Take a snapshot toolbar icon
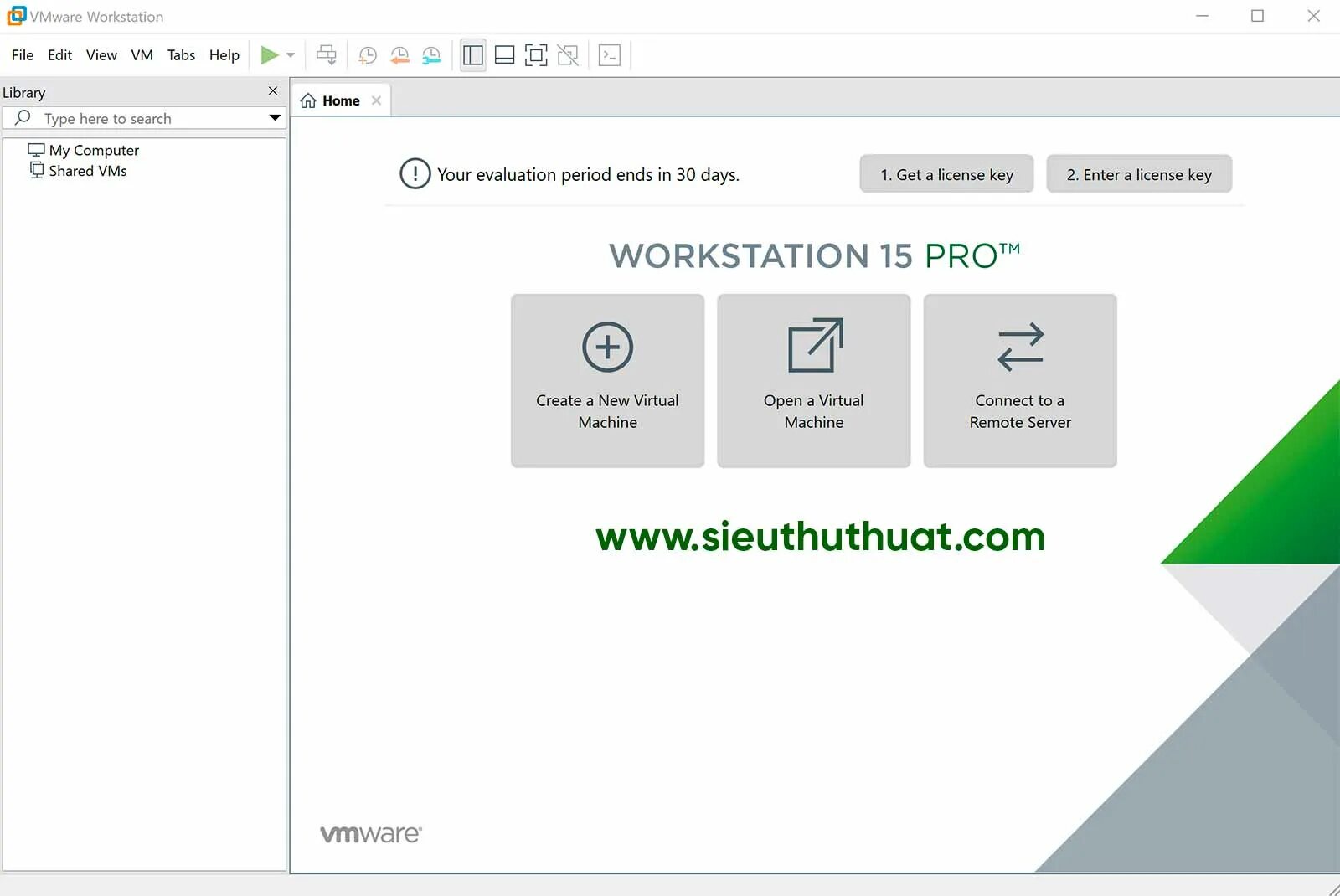This screenshot has height=896, width=1340. [x=368, y=55]
